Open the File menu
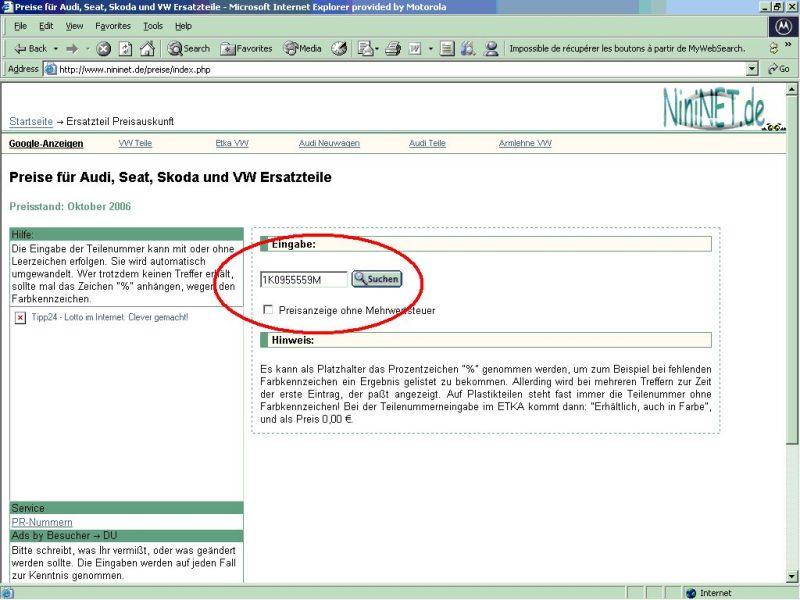This screenshot has height=600, width=800. coord(20,26)
